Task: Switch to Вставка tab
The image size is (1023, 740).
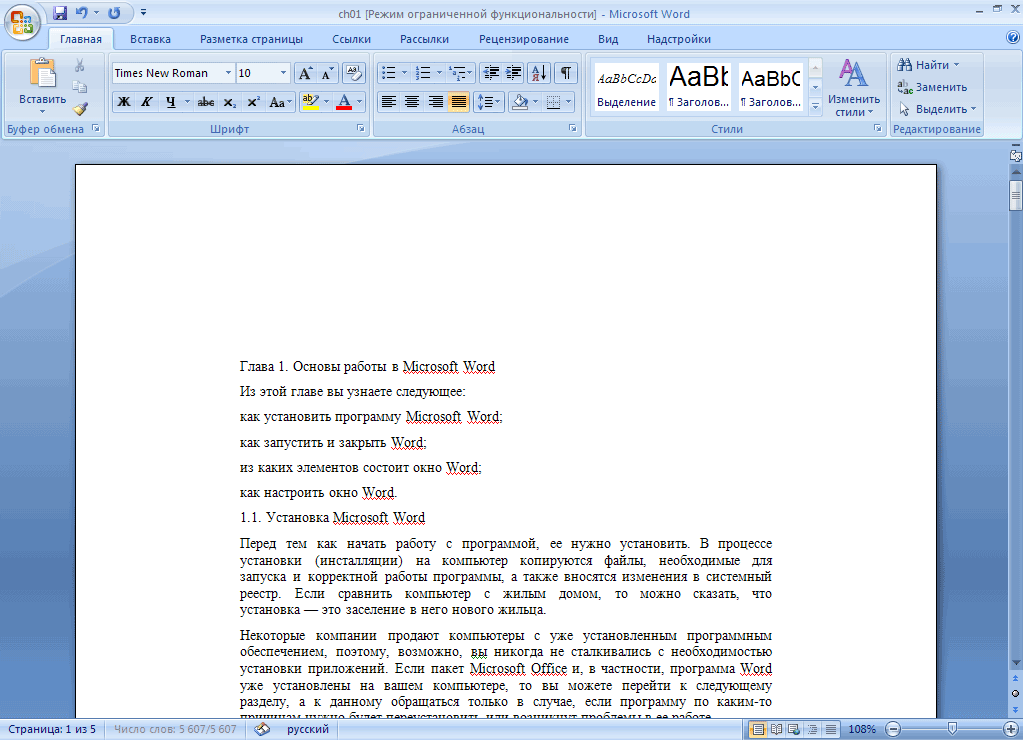Action: coord(150,39)
